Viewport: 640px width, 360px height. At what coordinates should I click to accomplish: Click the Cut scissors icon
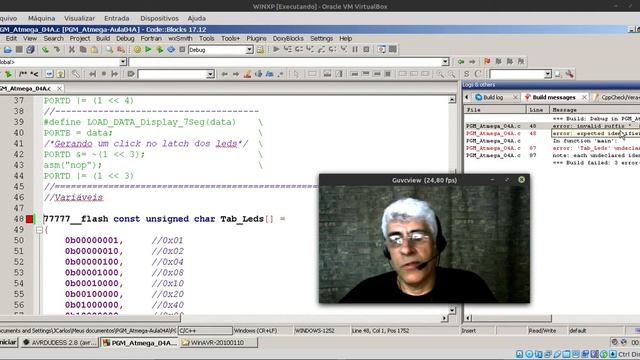pos(71,50)
